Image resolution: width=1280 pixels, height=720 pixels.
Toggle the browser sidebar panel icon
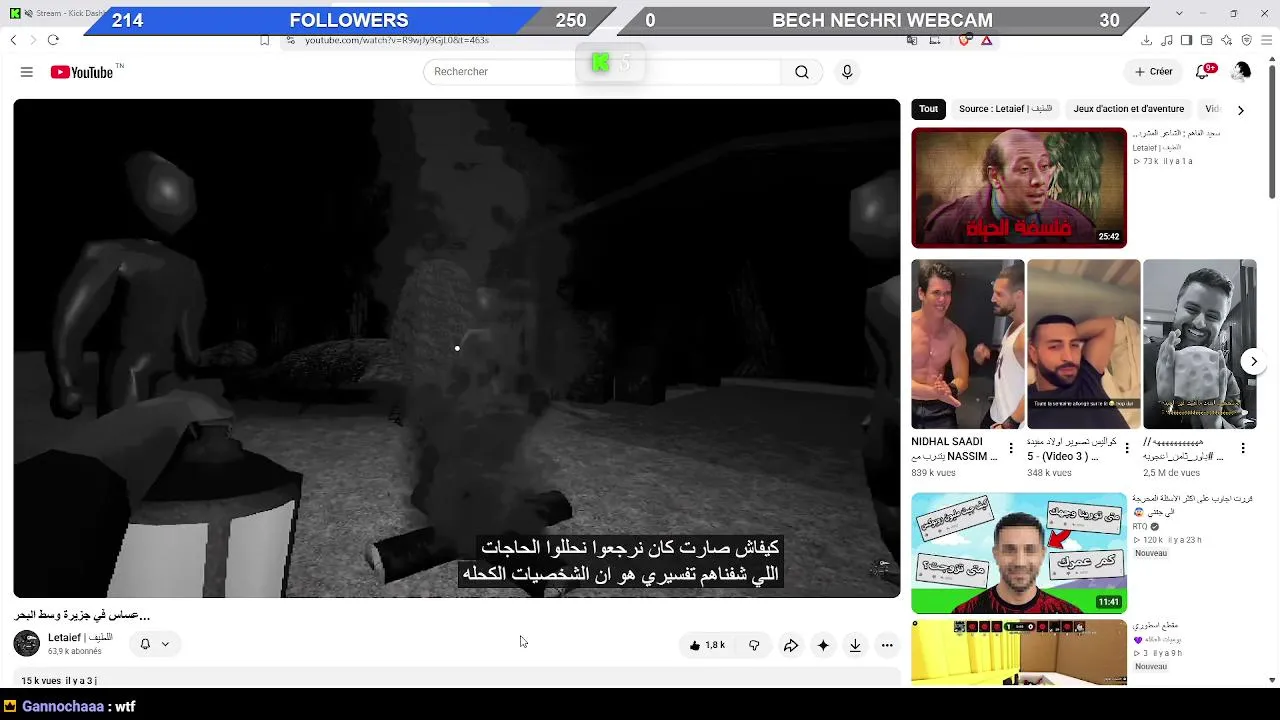pyautogui.click(x=1186, y=40)
